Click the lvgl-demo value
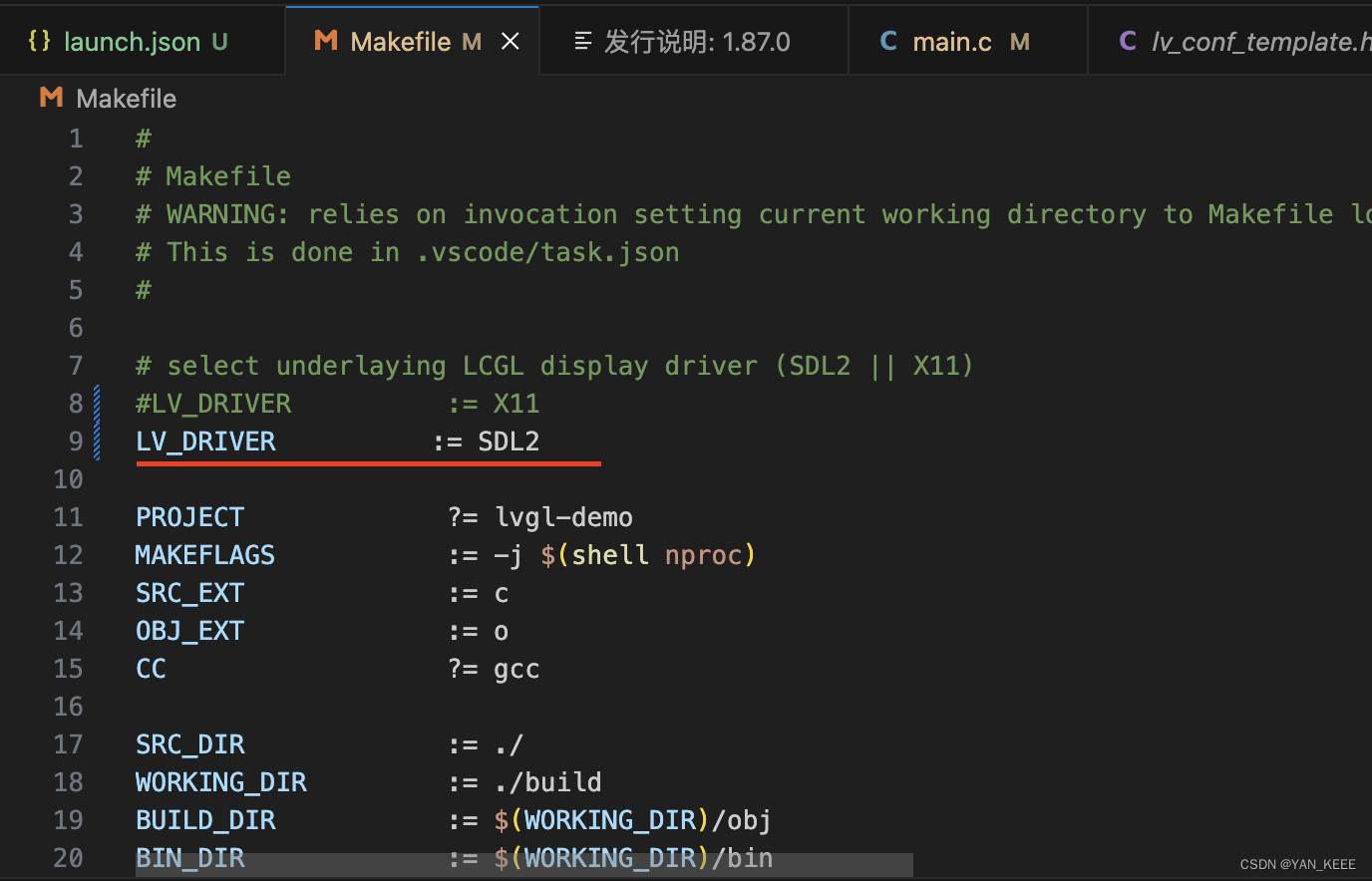Screen dimensions: 1372x881 point(563,517)
